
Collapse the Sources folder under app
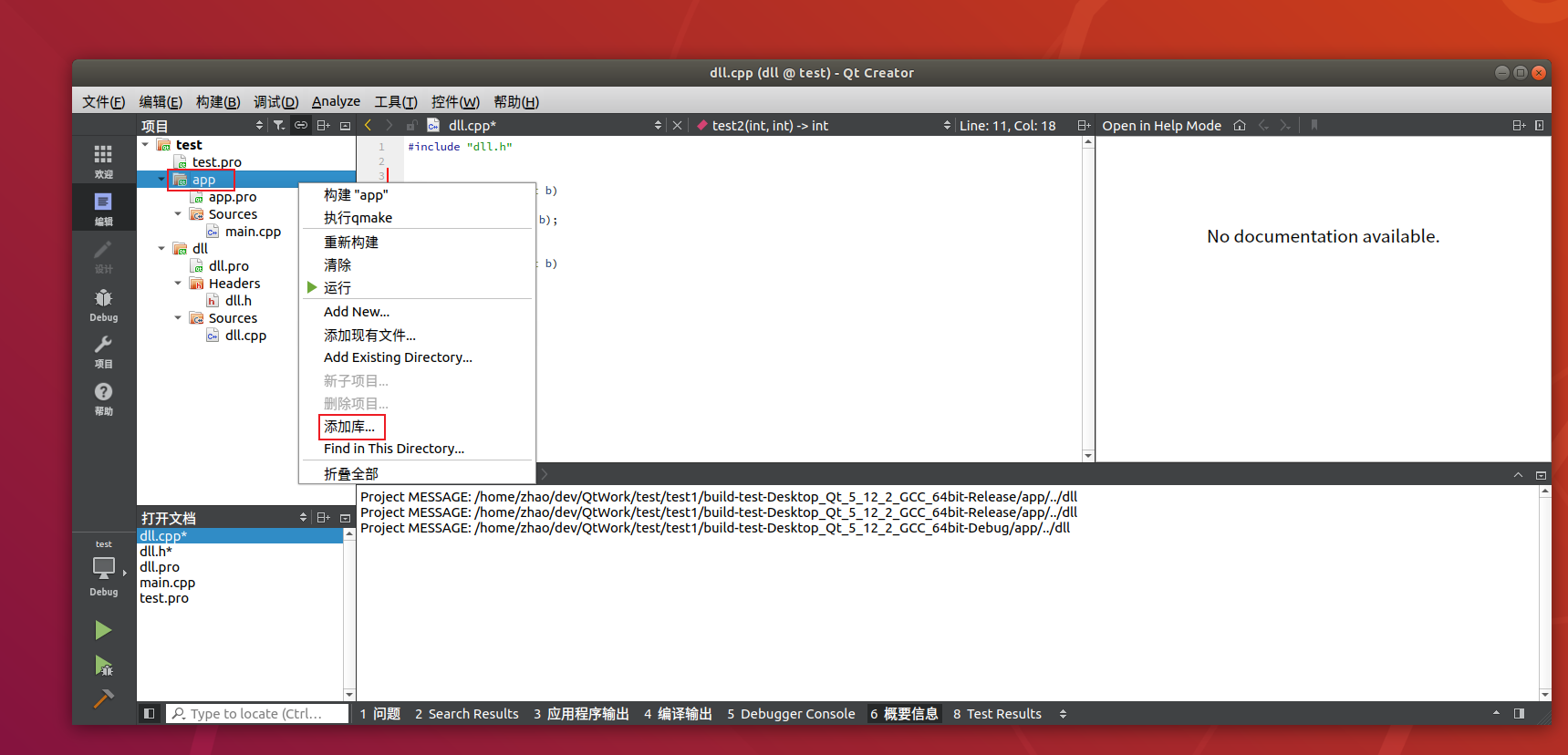(178, 213)
